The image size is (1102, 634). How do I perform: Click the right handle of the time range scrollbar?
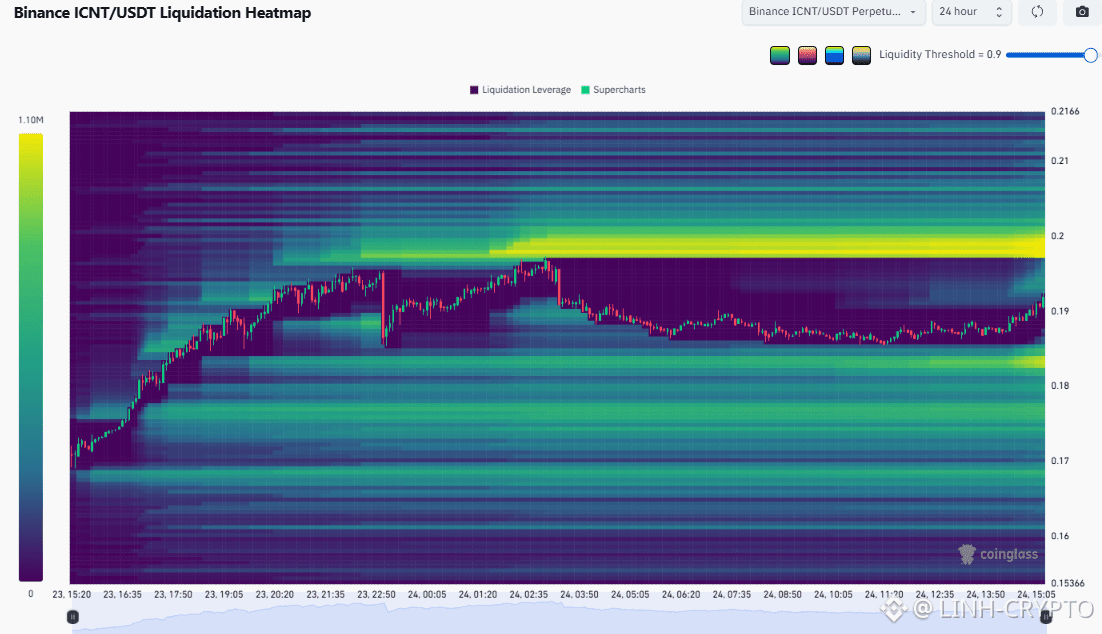pos(1046,617)
